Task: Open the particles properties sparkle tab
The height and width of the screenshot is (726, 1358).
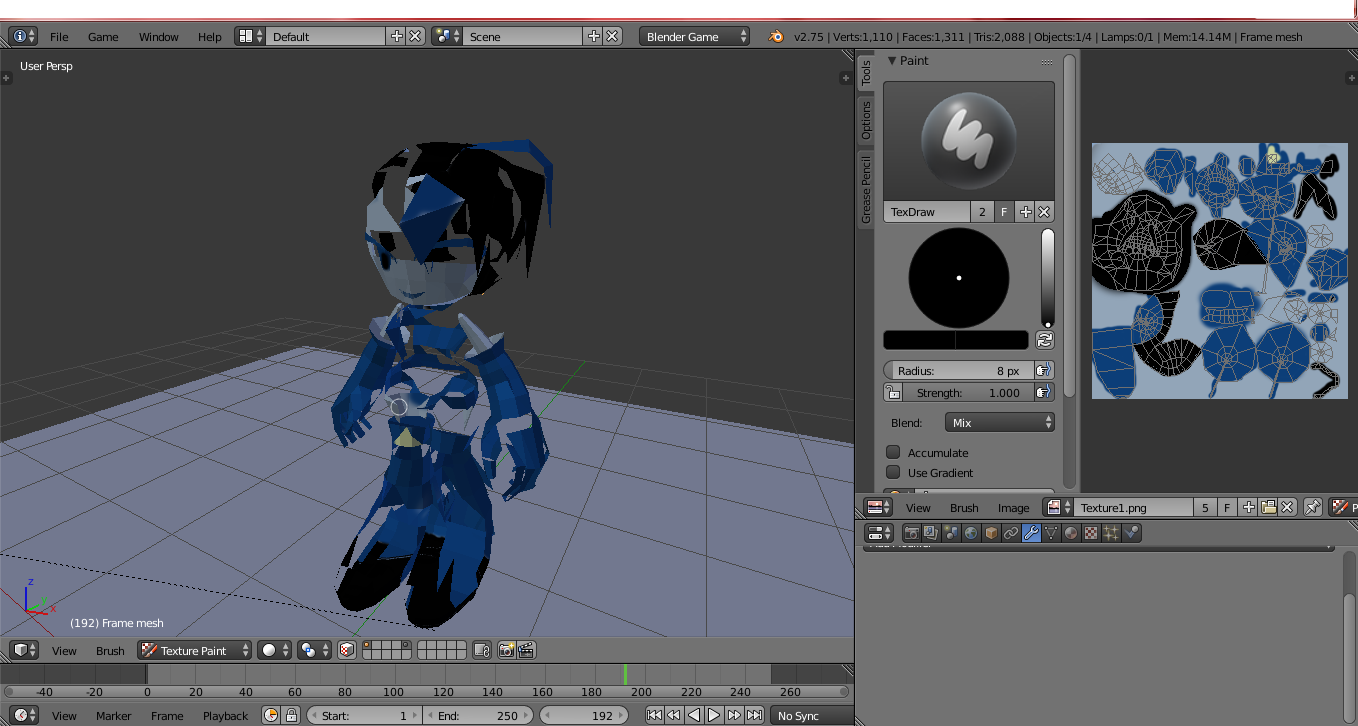Action: tap(1111, 533)
